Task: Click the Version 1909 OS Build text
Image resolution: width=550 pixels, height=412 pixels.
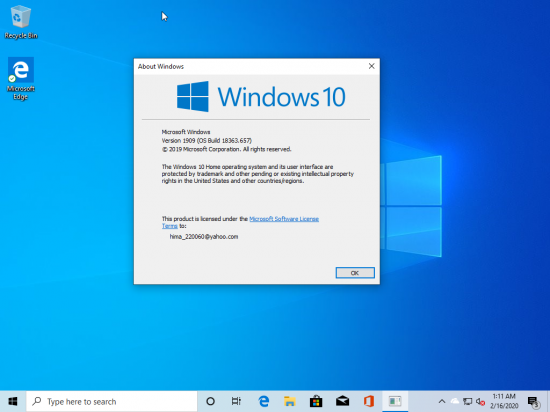Action: click(x=207, y=141)
